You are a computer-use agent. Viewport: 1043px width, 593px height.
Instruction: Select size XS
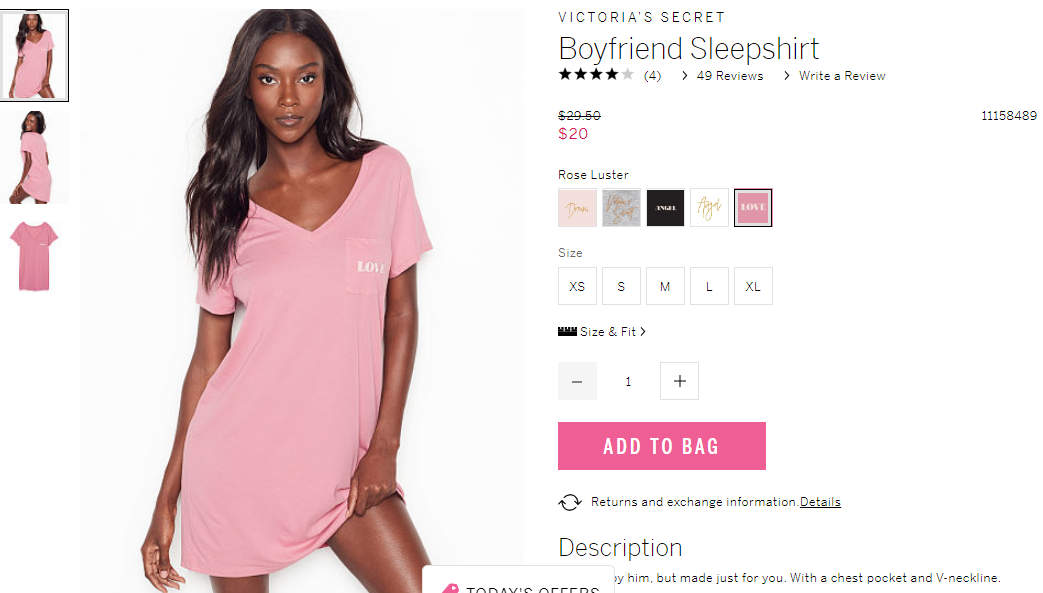[577, 286]
